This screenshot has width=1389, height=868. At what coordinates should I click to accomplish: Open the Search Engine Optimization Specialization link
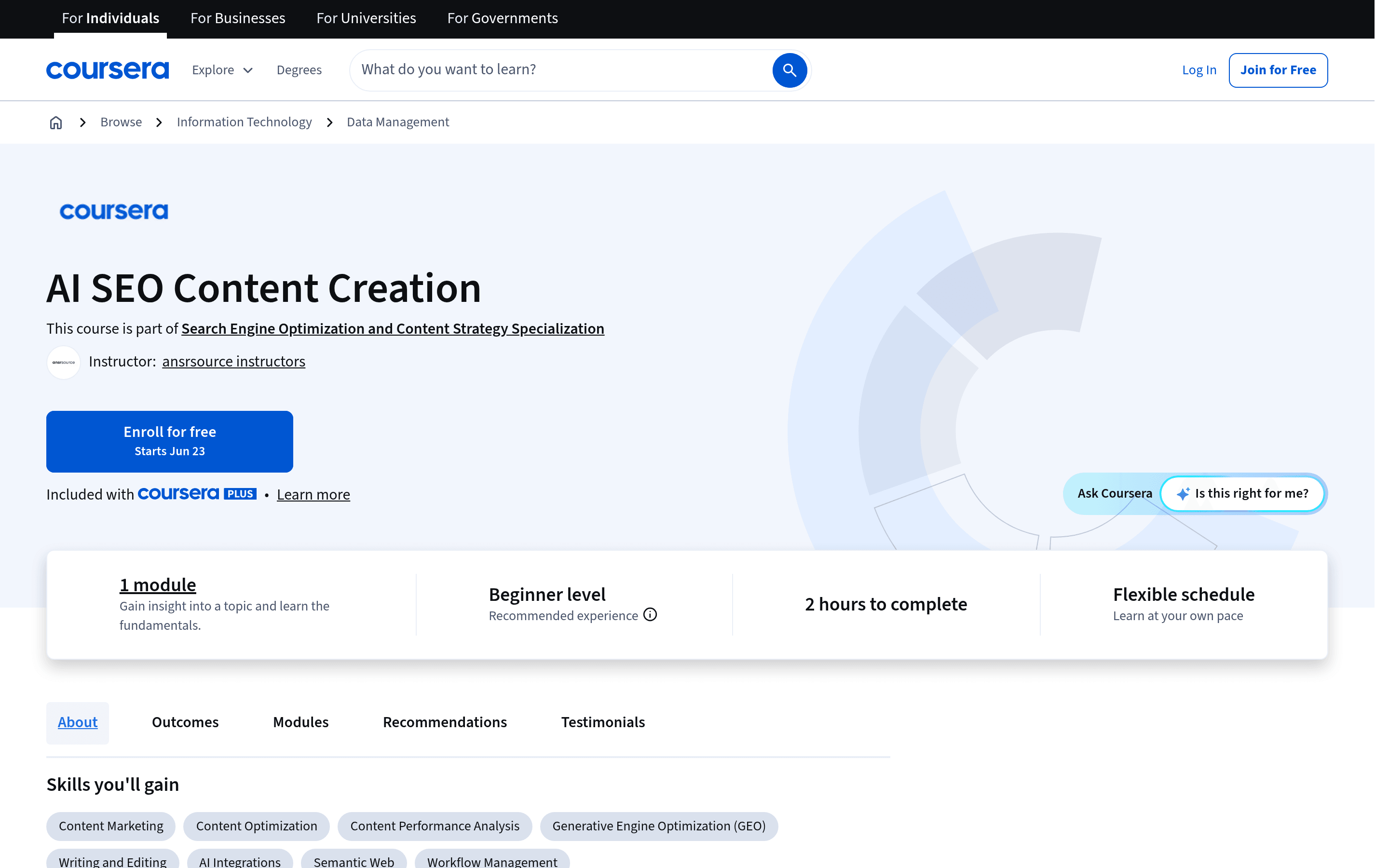click(393, 329)
